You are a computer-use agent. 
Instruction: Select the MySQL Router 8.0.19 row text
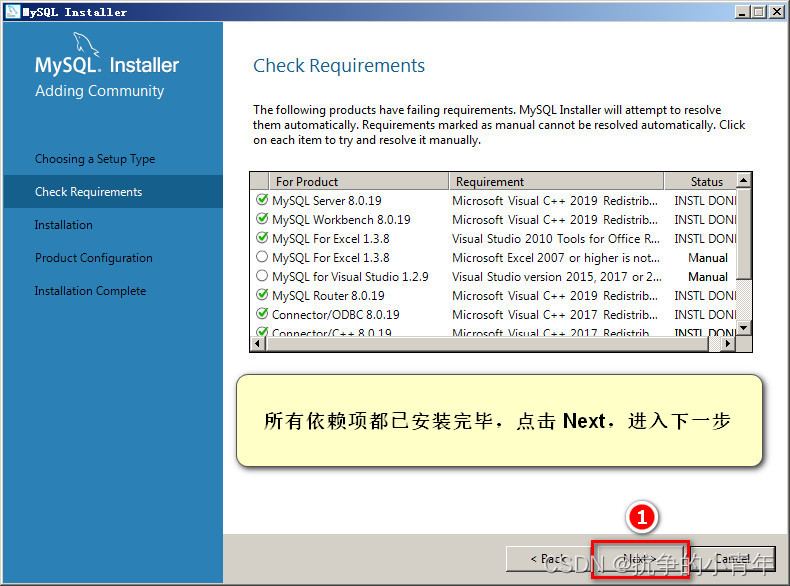[x=328, y=295]
